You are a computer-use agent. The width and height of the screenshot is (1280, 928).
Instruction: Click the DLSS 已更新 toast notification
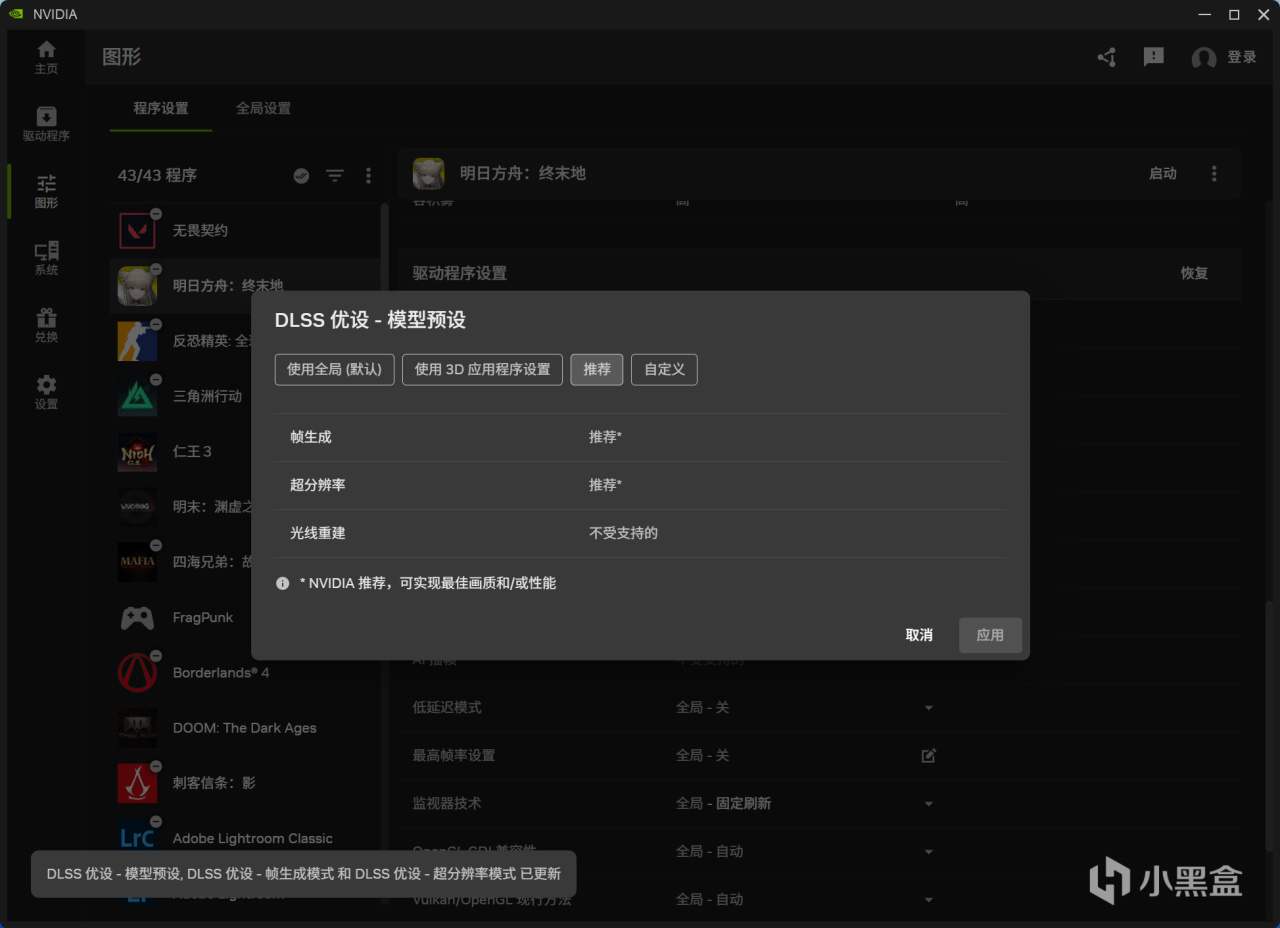tap(304, 874)
